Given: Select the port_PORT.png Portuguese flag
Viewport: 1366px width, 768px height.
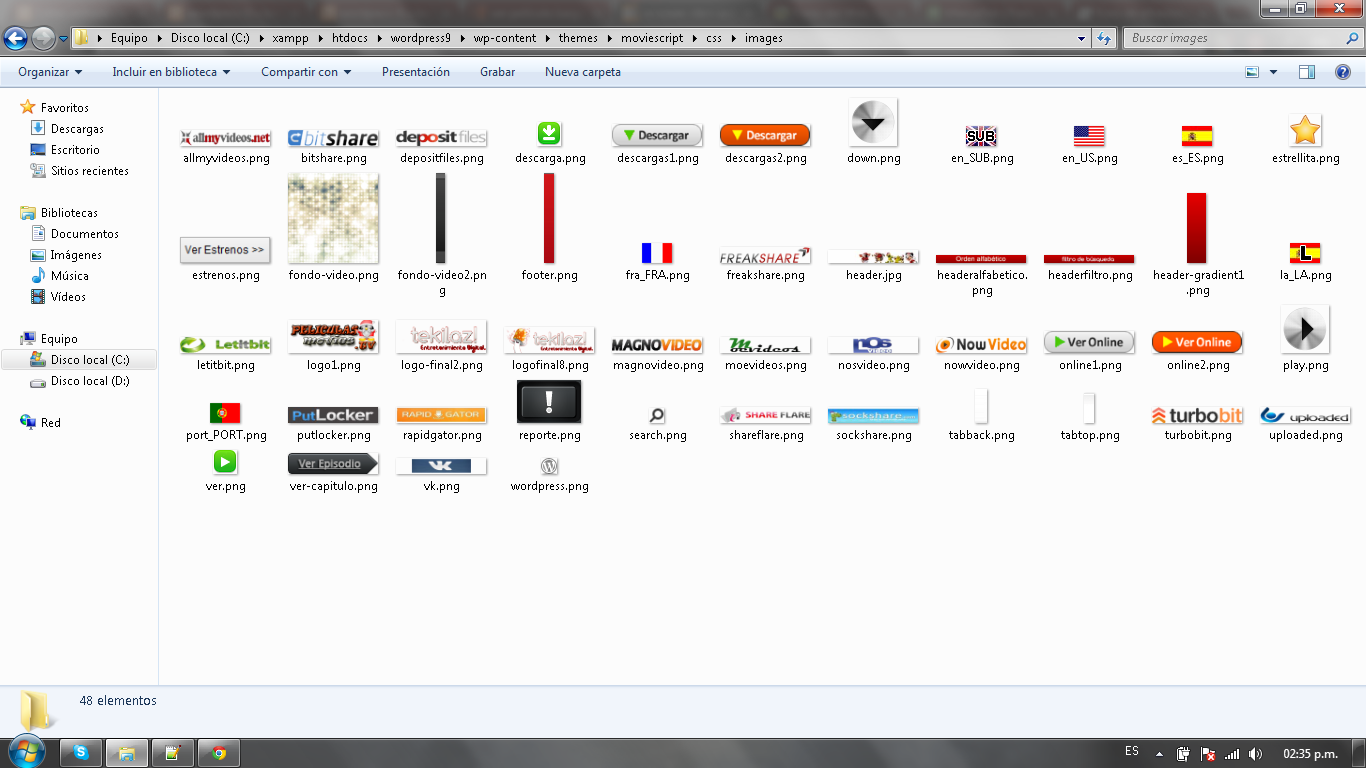Looking at the screenshot, I should pos(226,414).
